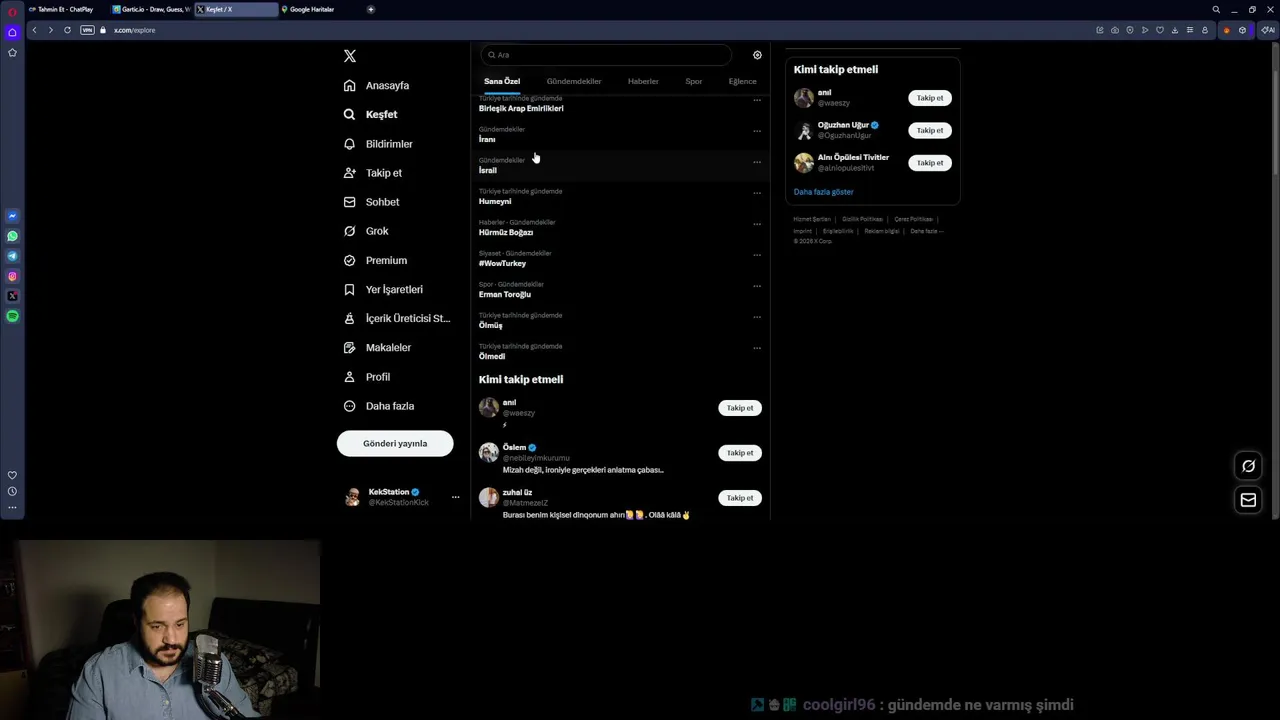Open Messenger in Opera sidebar
The width and height of the screenshot is (1280, 720).
point(12,216)
